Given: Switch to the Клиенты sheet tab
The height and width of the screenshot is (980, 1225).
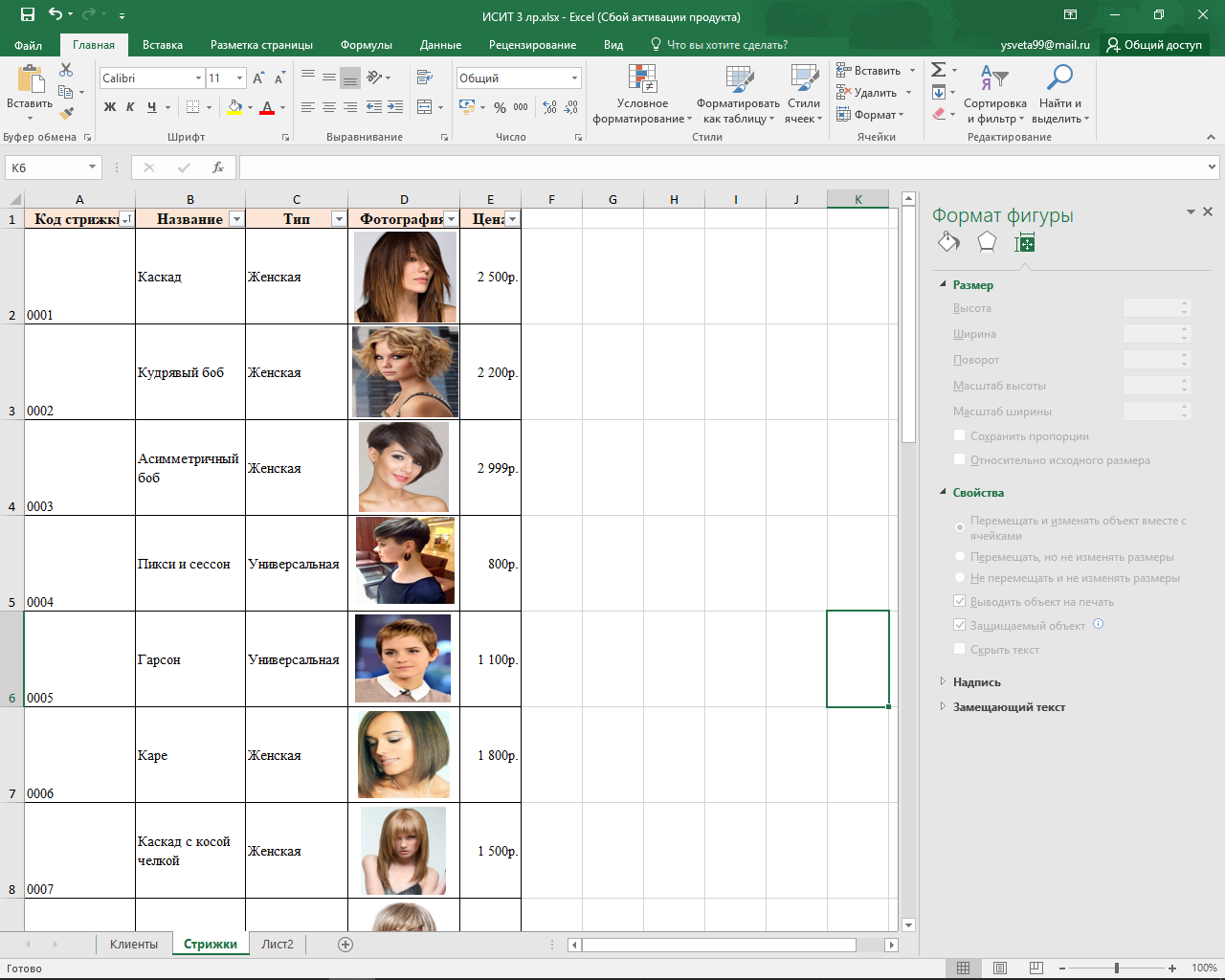Looking at the screenshot, I should pos(133,945).
